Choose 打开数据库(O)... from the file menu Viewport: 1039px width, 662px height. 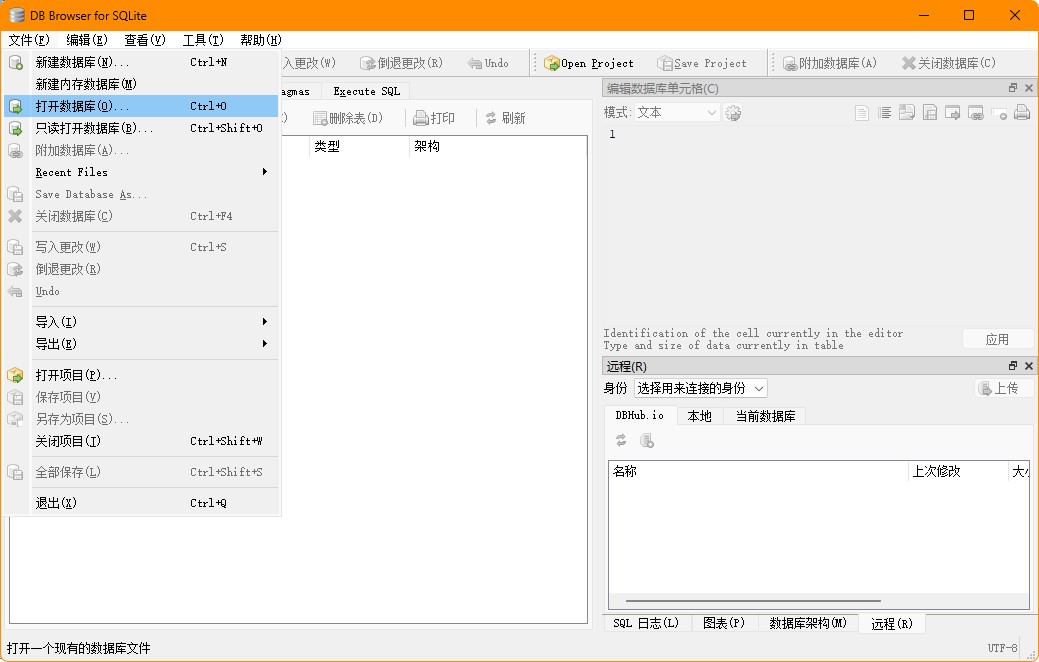[x=82, y=106]
